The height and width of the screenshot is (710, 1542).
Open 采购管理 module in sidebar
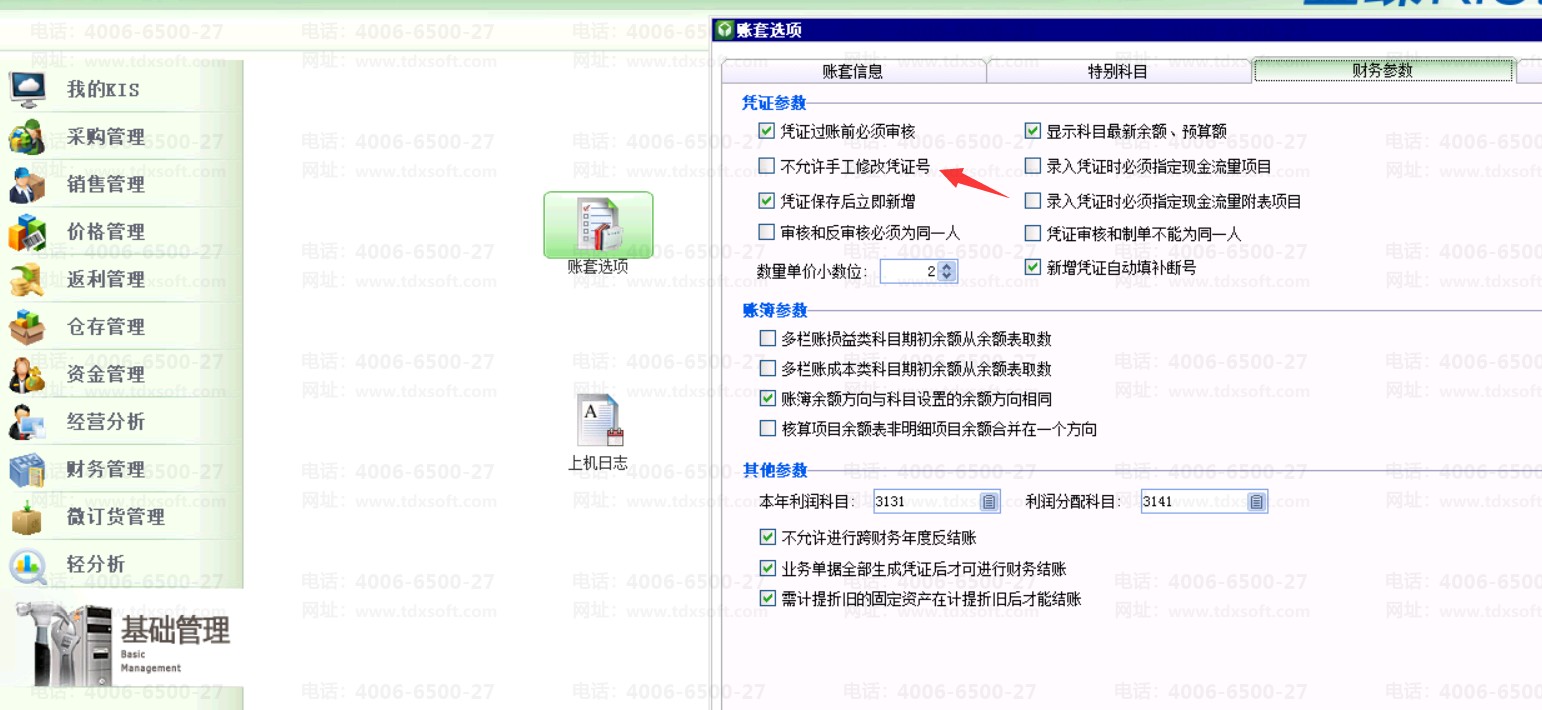tap(105, 137)
